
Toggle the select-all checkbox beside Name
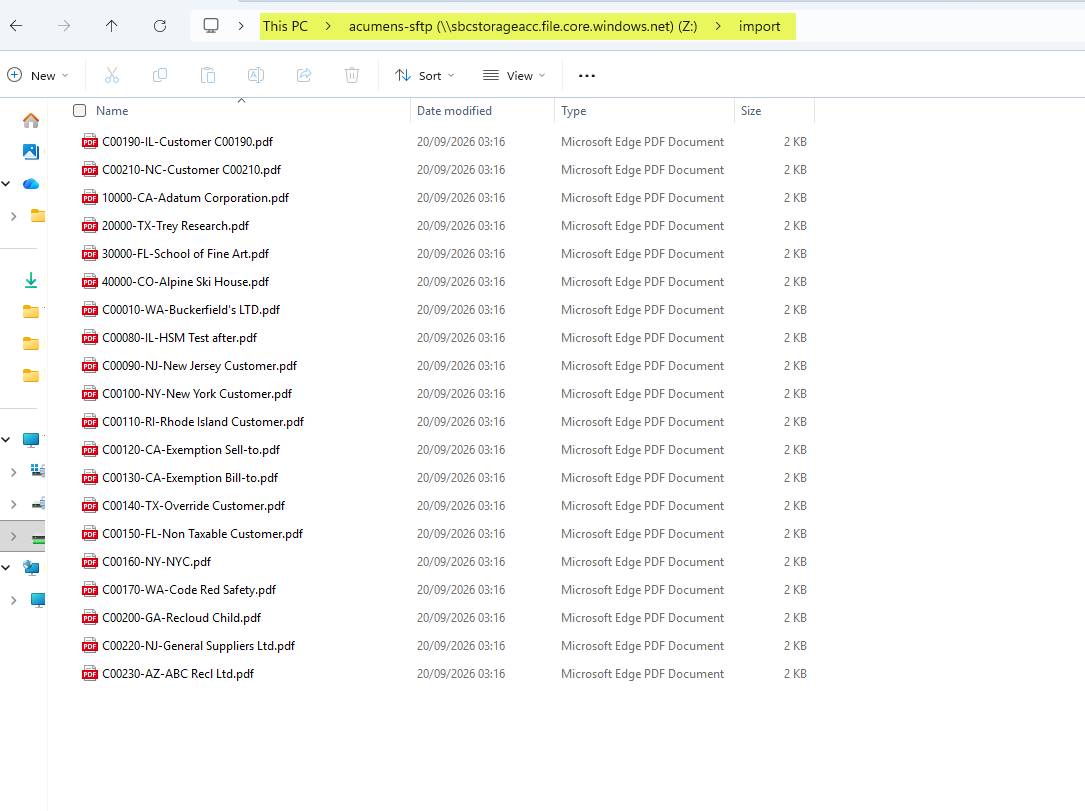click(80, 111)
